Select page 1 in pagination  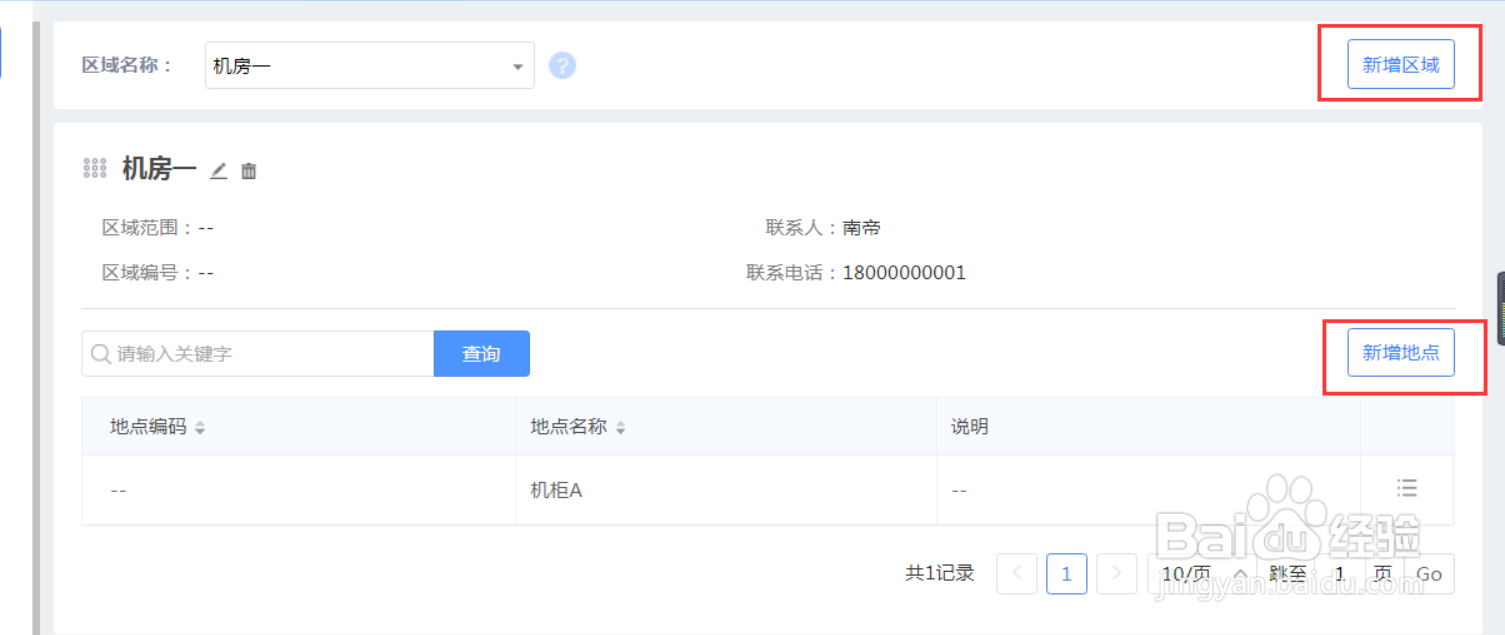pyautogui.click(x=1067, y=574)
